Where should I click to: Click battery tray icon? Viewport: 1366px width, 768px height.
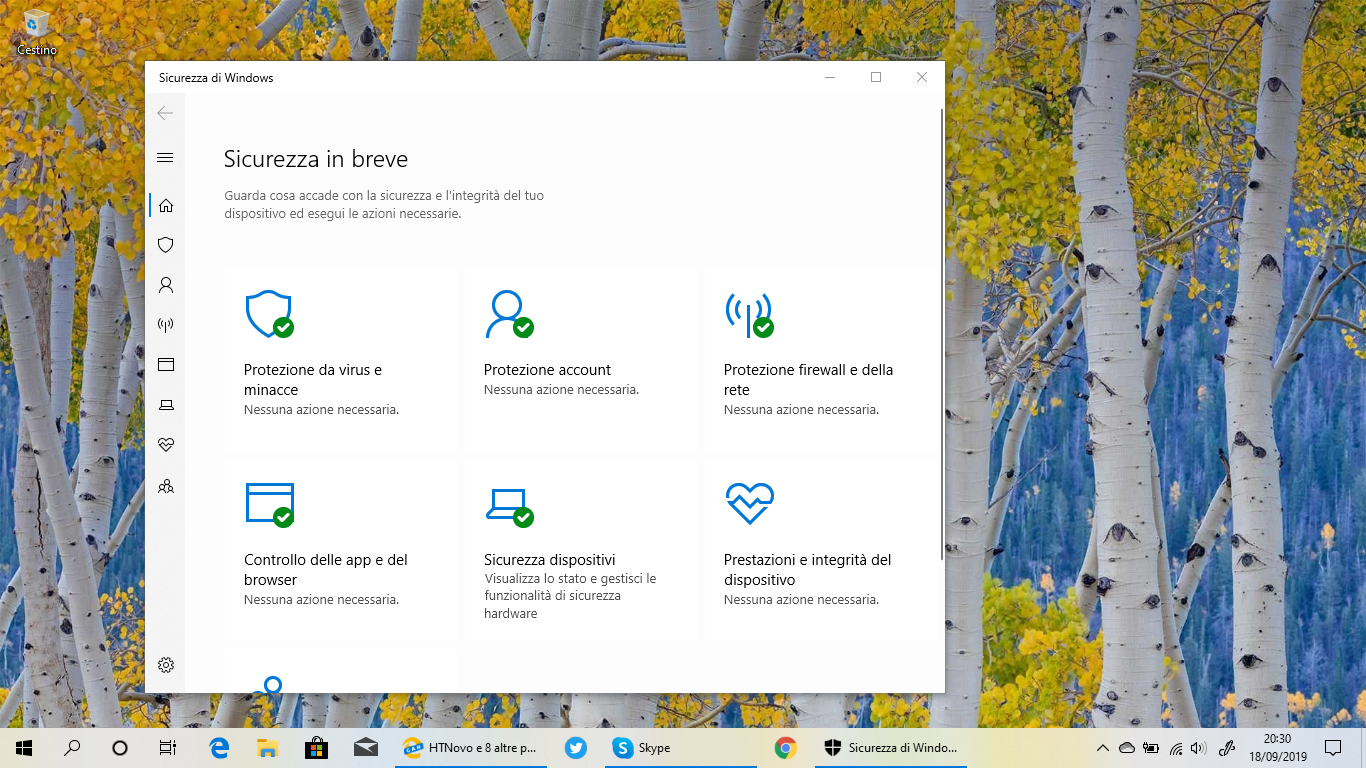1151,748
